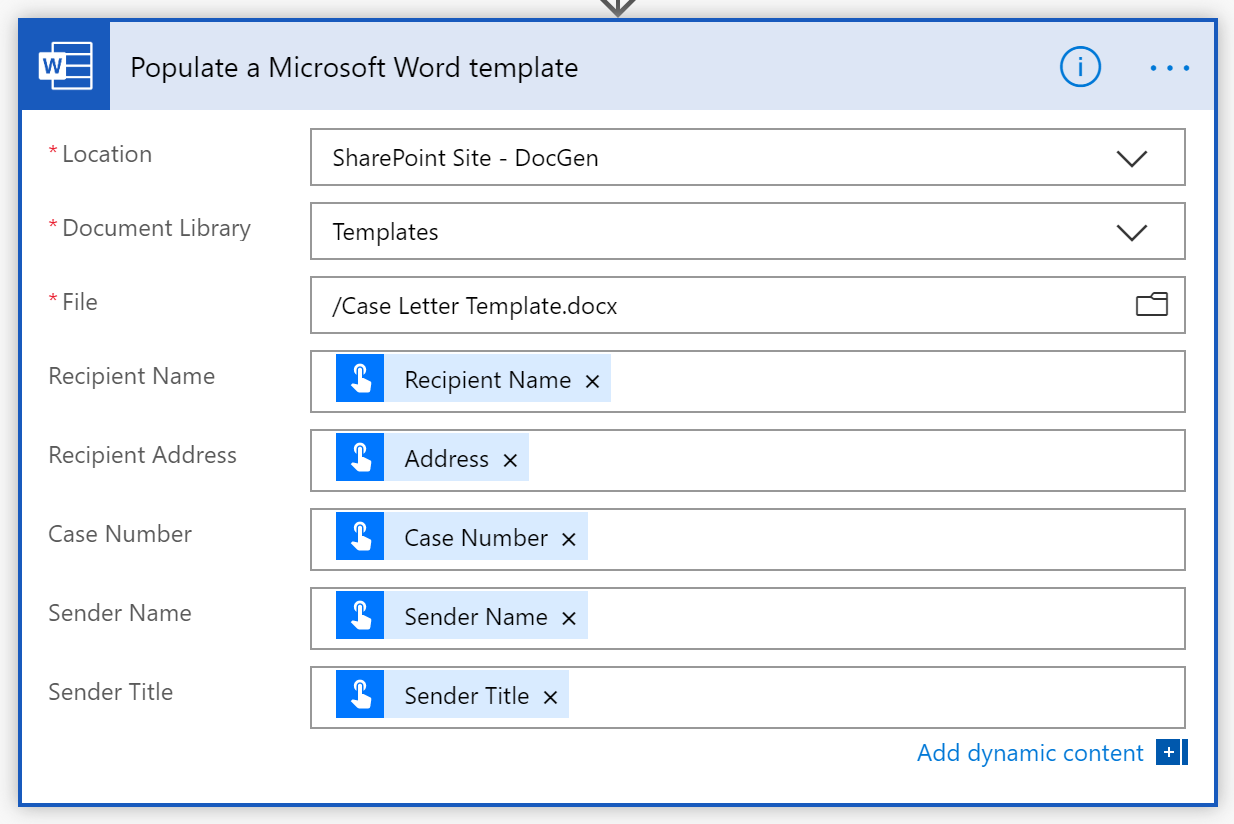Expand the Location dropdown
This screenshot has width=1234, height=824.
pos(1131,158)
